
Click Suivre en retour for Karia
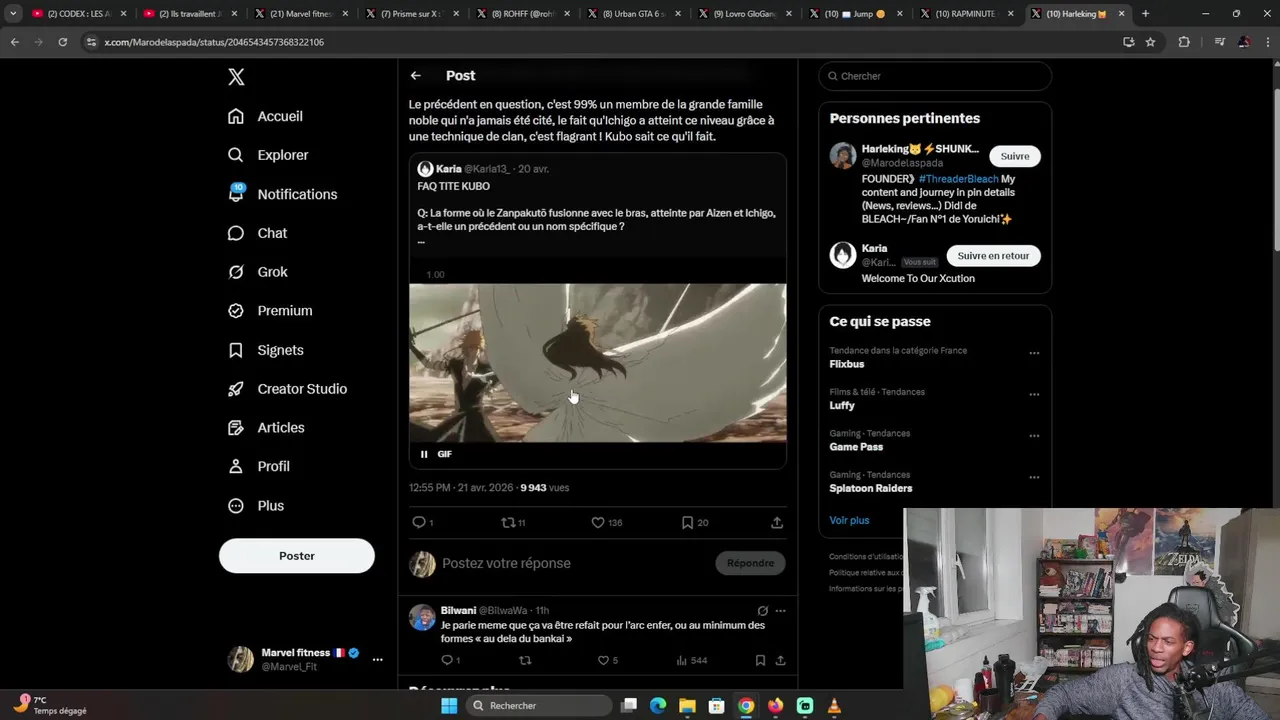993,255
